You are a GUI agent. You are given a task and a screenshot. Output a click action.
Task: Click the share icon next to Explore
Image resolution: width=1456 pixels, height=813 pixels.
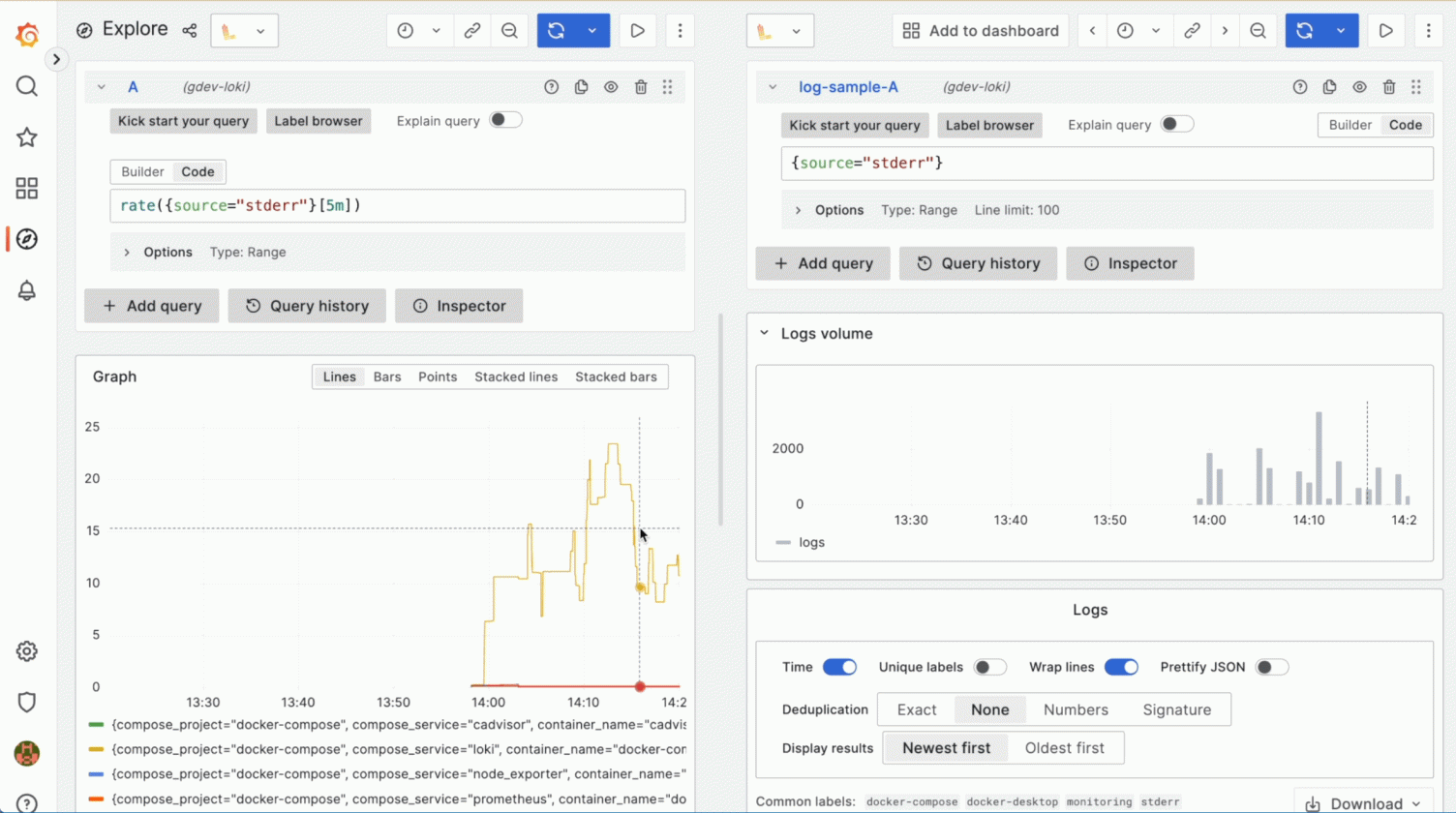(x=190, y=31)
